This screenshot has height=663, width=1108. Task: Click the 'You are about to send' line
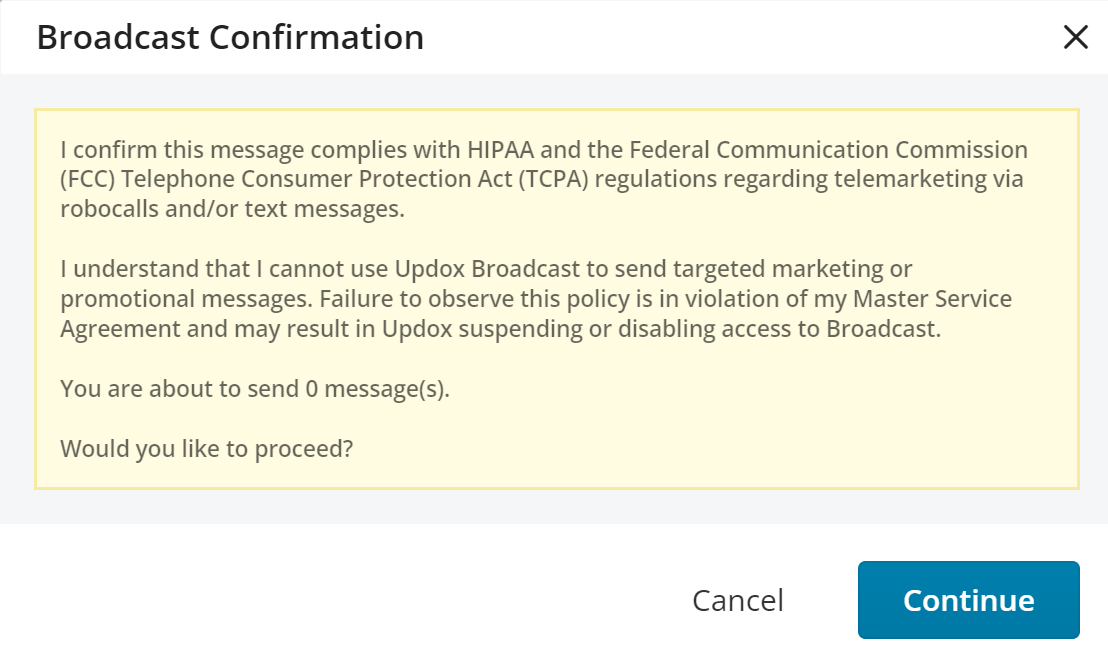coord(180,389)
